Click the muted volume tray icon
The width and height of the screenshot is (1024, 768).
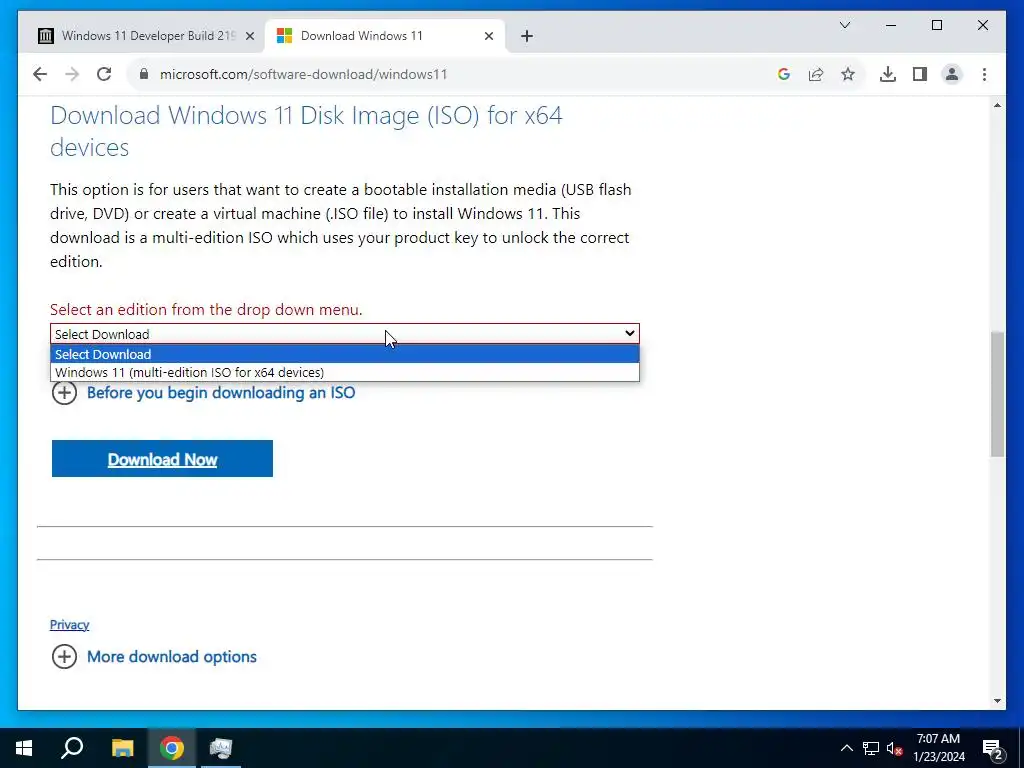894,748
